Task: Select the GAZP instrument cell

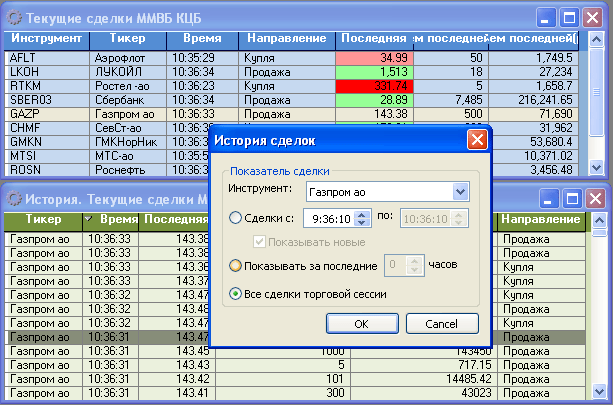Action: coord(47,115)
